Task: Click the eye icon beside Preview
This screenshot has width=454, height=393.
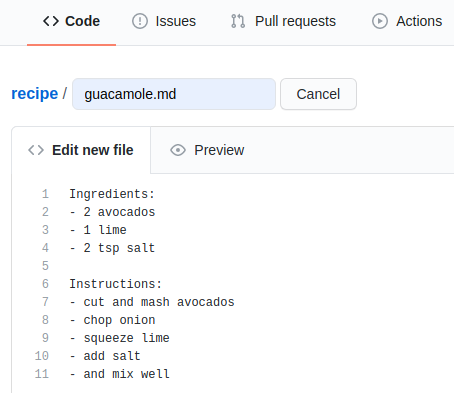Action: coord(178,150)
